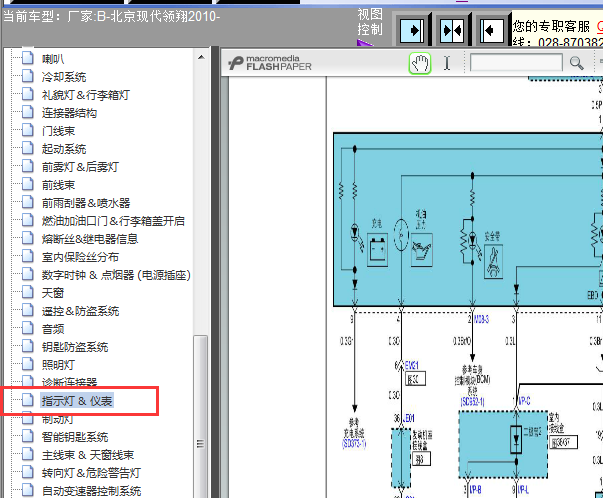
Task: Click the 您的专职客服 service text
Action: pyautogui.click(x=551, y=27)
